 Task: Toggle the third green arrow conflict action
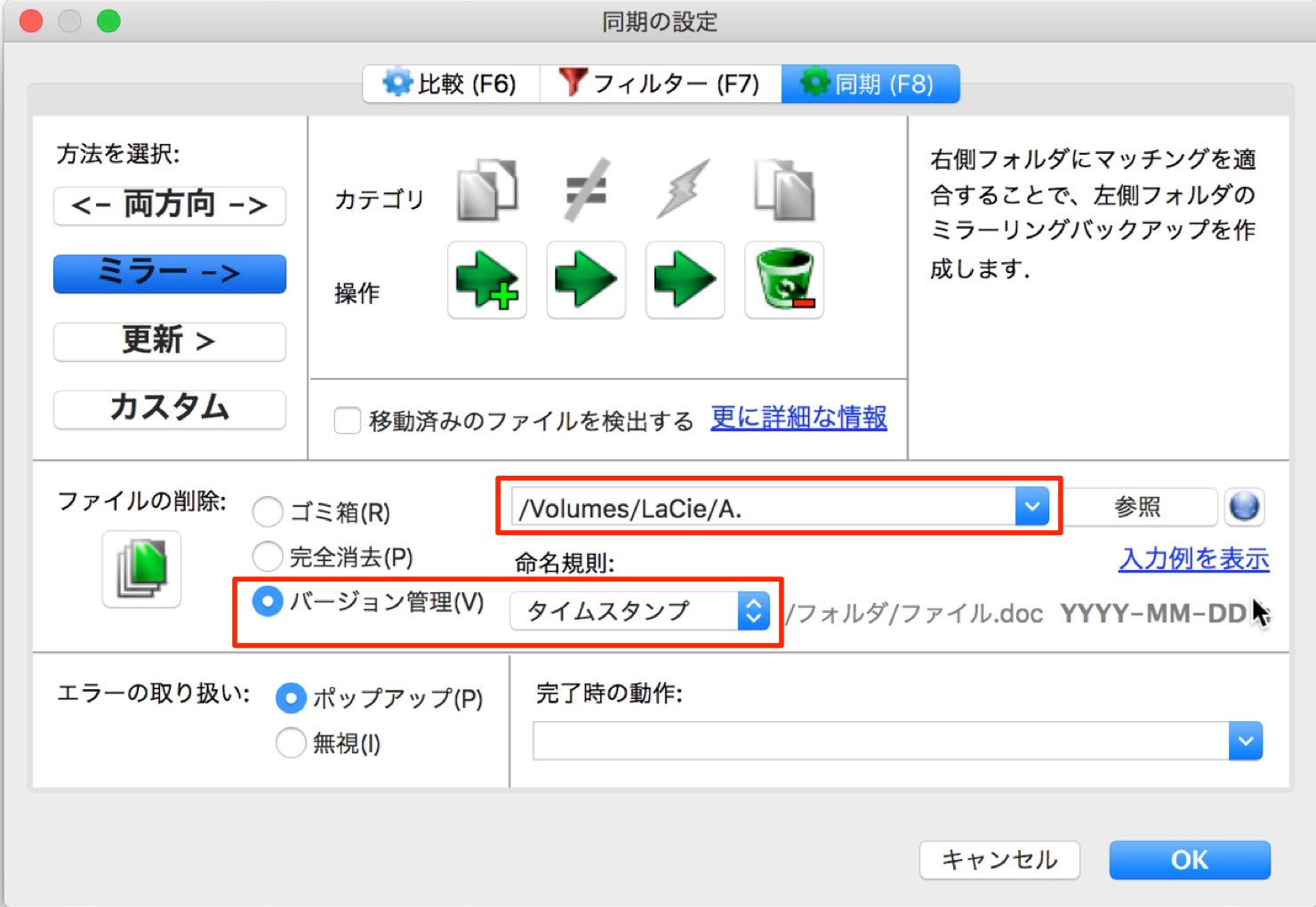(685, 280)
